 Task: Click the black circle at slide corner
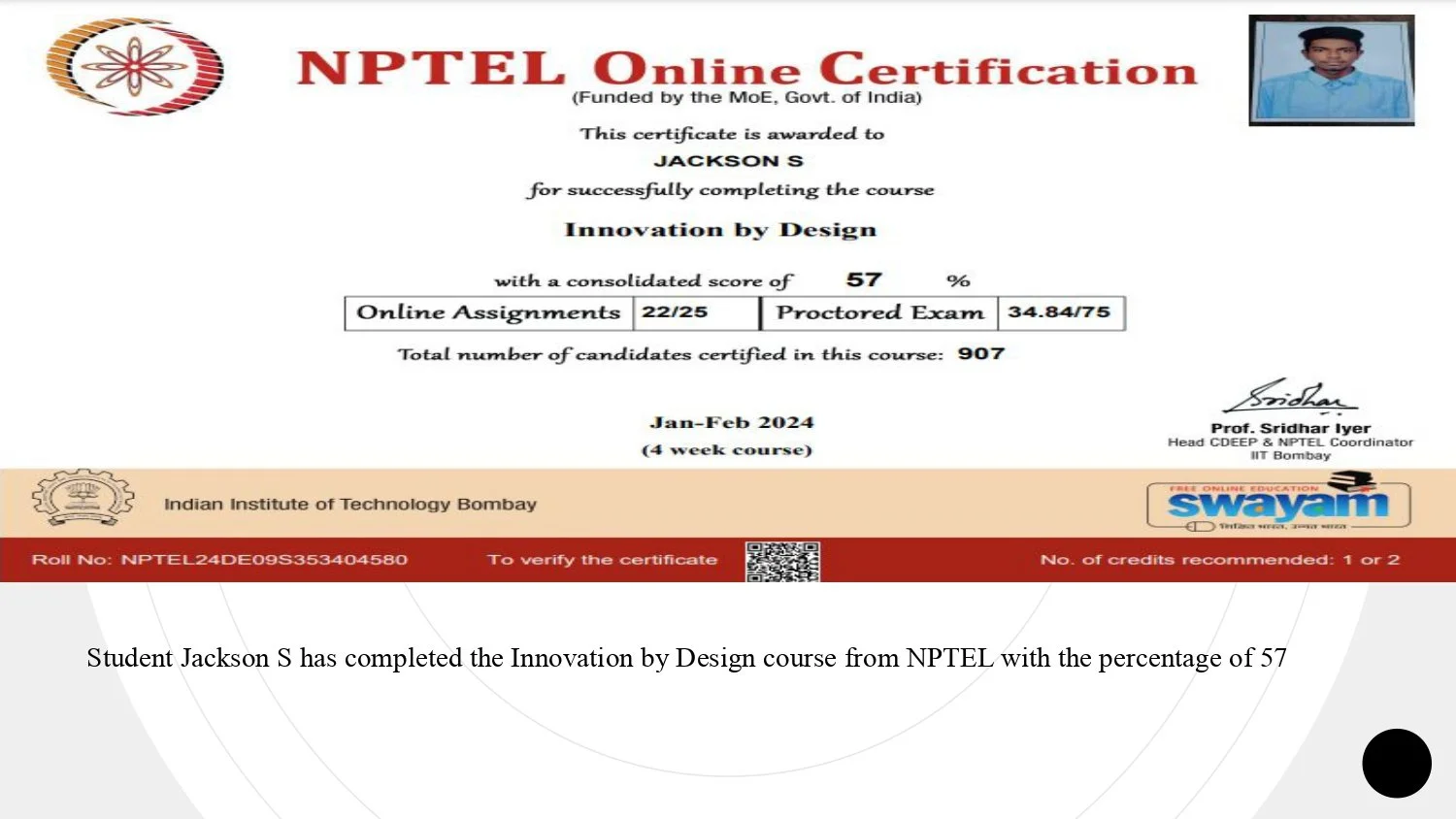coord(1397,764)
